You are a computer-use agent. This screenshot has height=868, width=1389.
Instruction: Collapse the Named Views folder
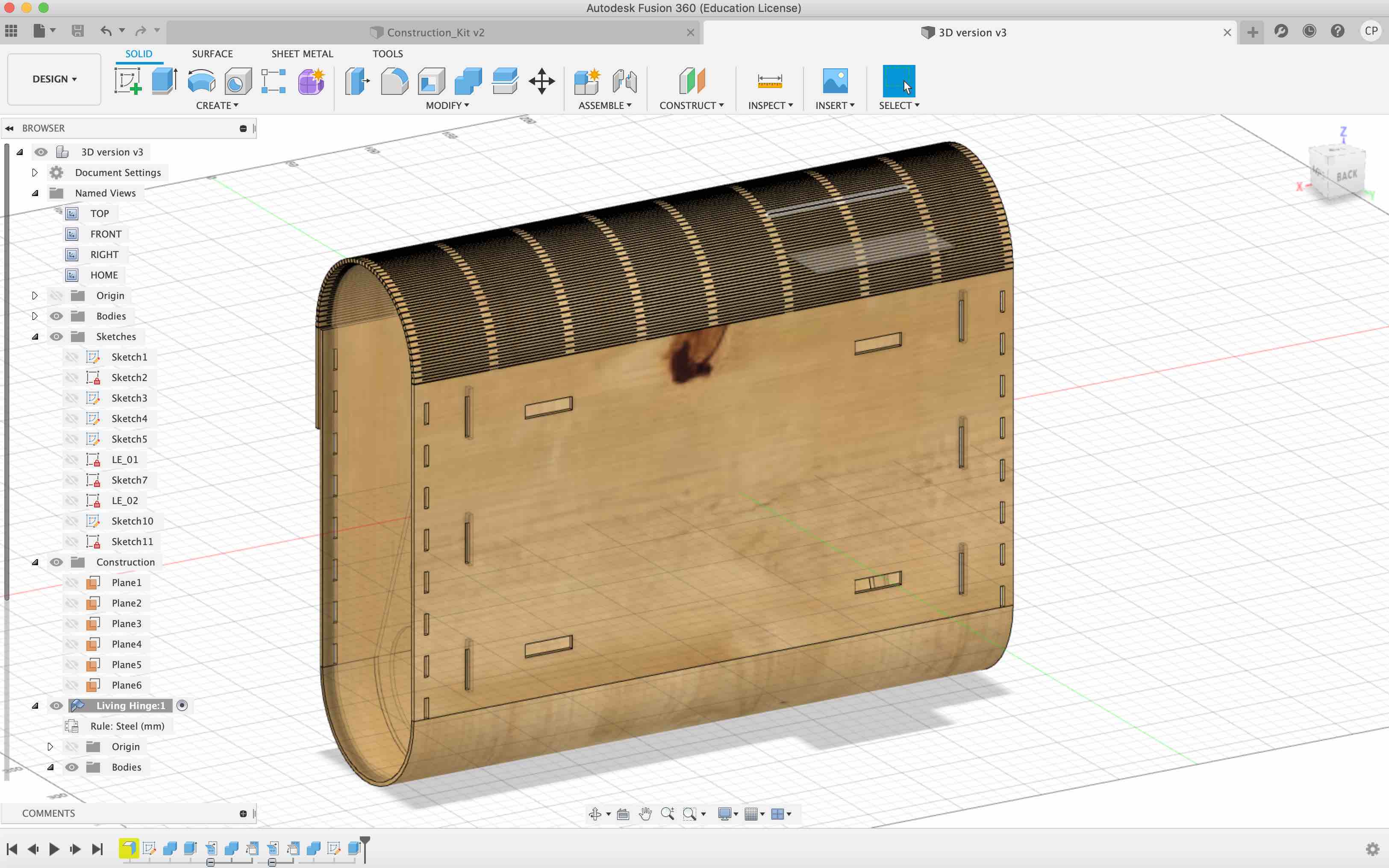[35, 194]
